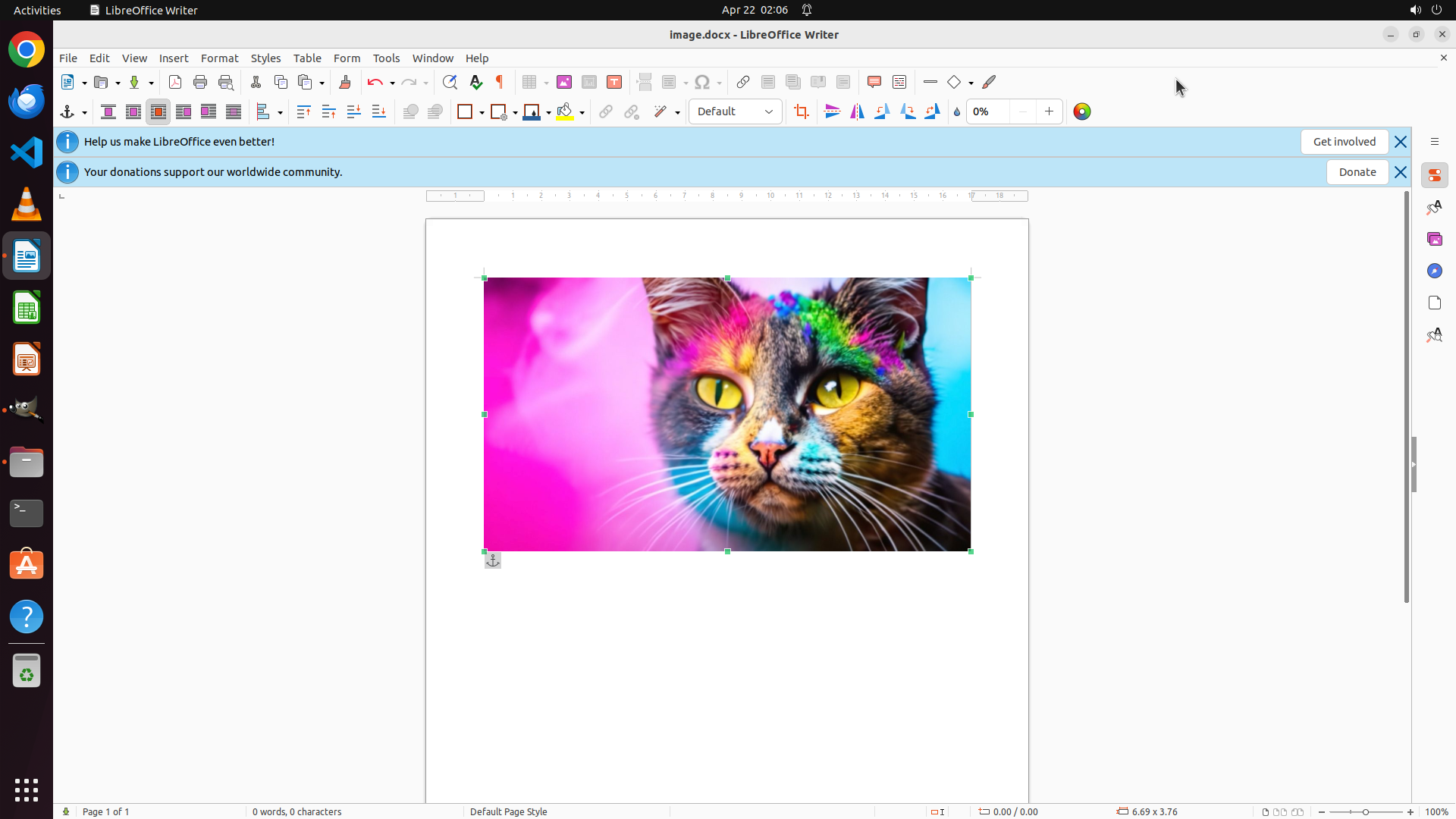
Task: Enable Wrap Off text wrapping
Action: tap(108, 111)
